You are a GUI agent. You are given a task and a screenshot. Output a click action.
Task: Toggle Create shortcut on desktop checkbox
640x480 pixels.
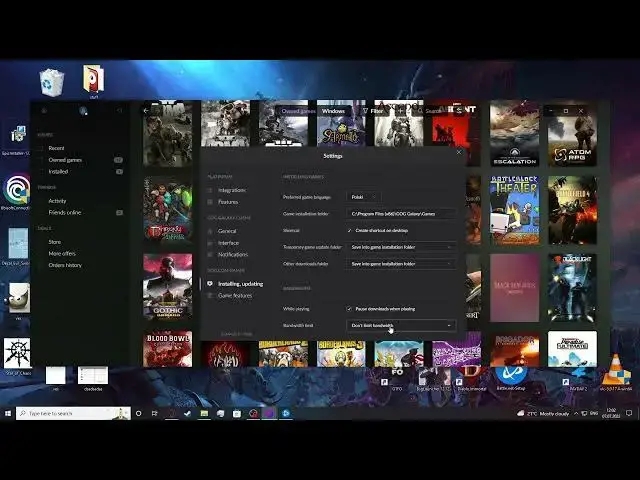(349, 231)
